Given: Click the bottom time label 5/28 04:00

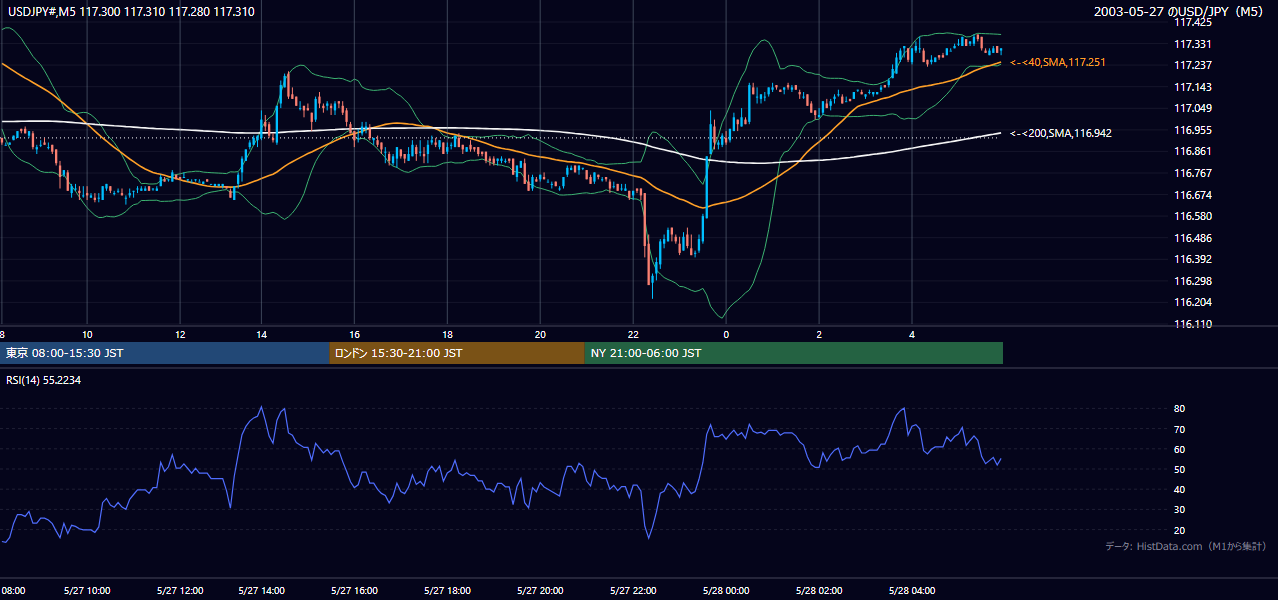Looking at the screenshot, I should [914, 591].
